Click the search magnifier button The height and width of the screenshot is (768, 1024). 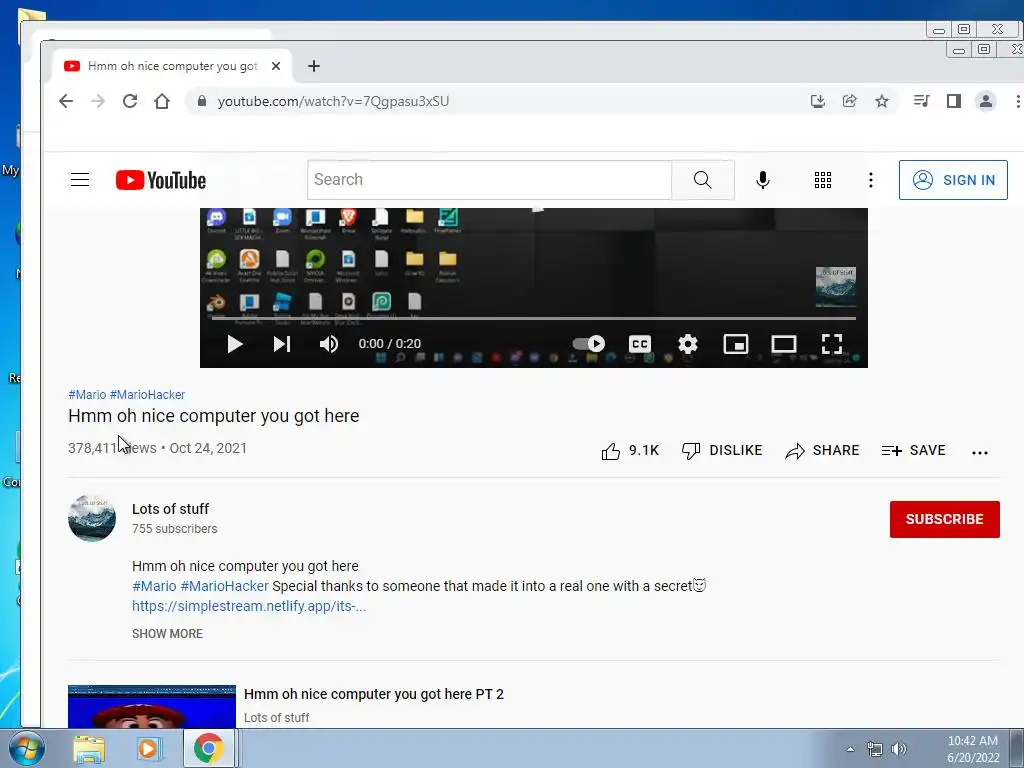pos(703,180)
